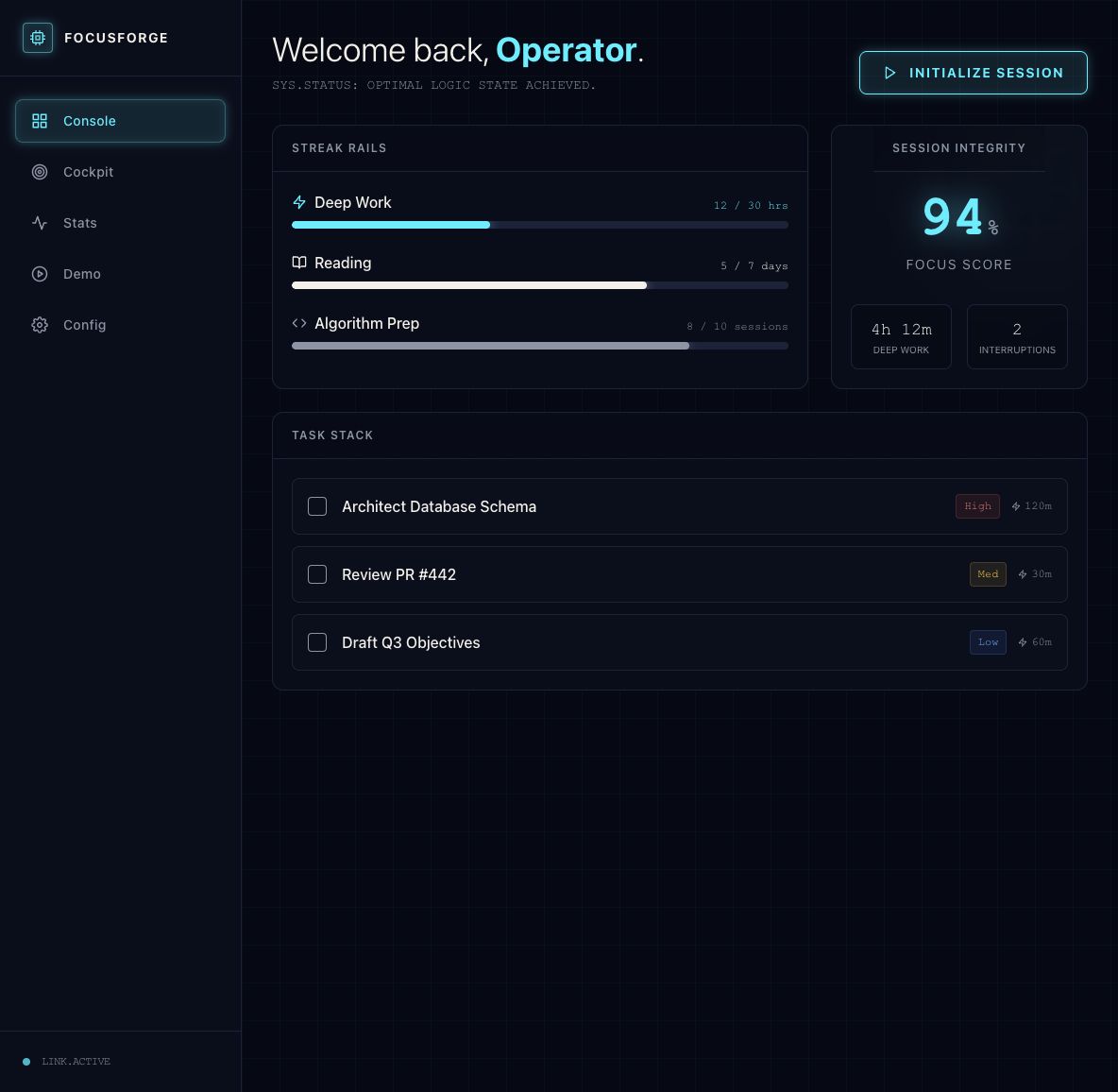The width and height of the screenshot is (1118, 1092).
Task: Click the 'Architect Database Schema' task title
Action: (x=439, y=506)
